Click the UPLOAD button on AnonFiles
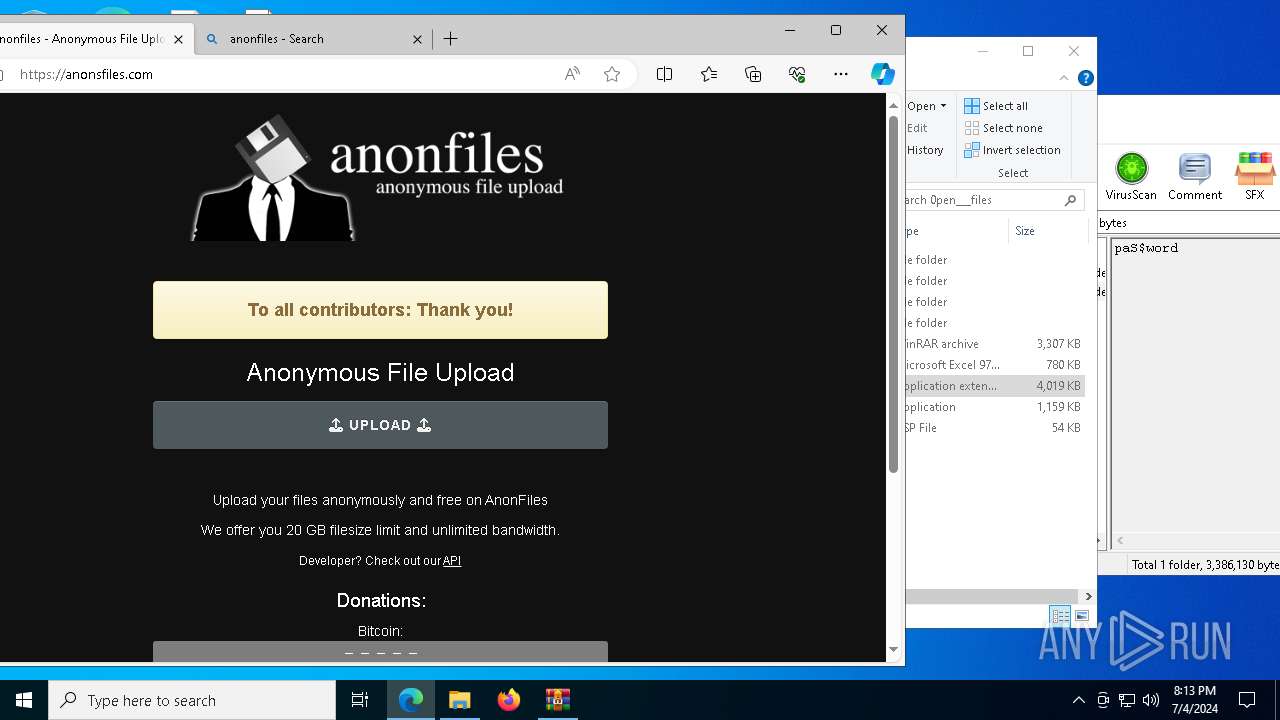 (x=380, y=425)
